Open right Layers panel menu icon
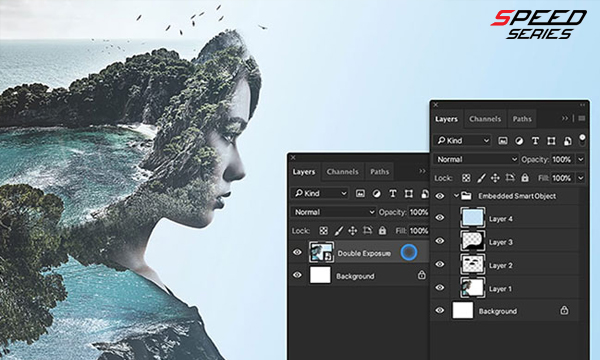The image size is (600, 360). [582, 119]
